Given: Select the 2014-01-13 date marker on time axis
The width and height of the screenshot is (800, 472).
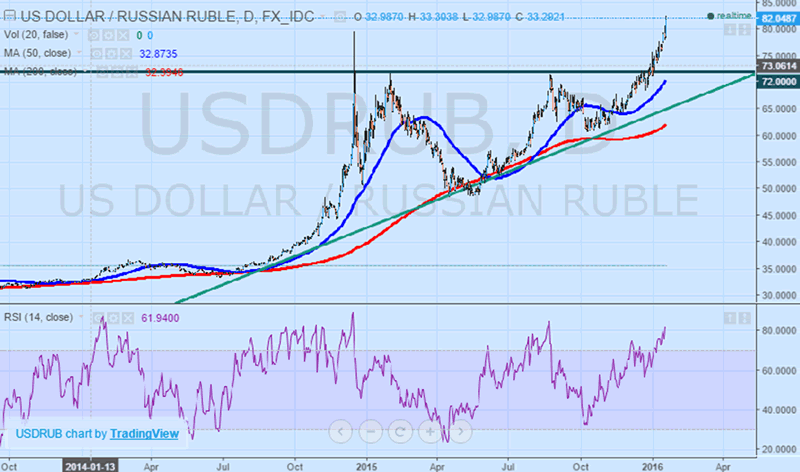Looking at the screenshot, I should [x=90, y=467].
